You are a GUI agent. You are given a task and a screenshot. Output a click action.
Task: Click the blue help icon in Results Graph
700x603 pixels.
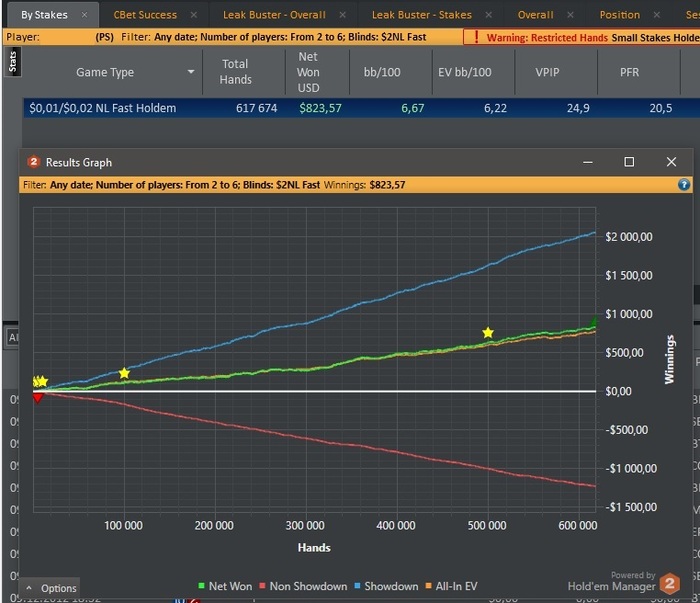click(x=684, y=185)
